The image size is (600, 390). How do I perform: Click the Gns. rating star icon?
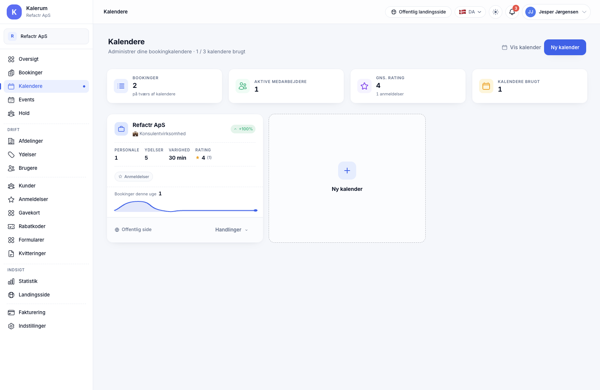tap(364, 86)
